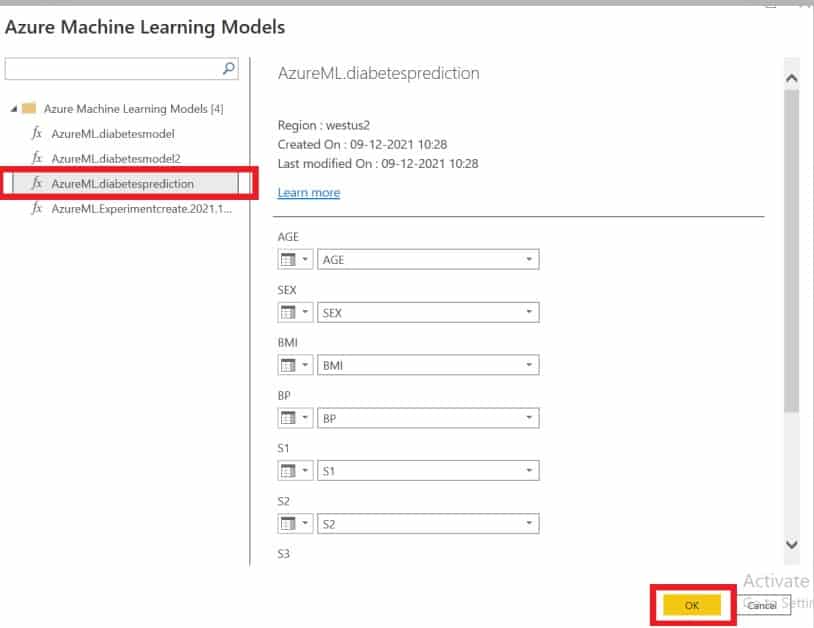The image size is (814, 628).
Task: Click the S3 parameter label
Action: 283,554
